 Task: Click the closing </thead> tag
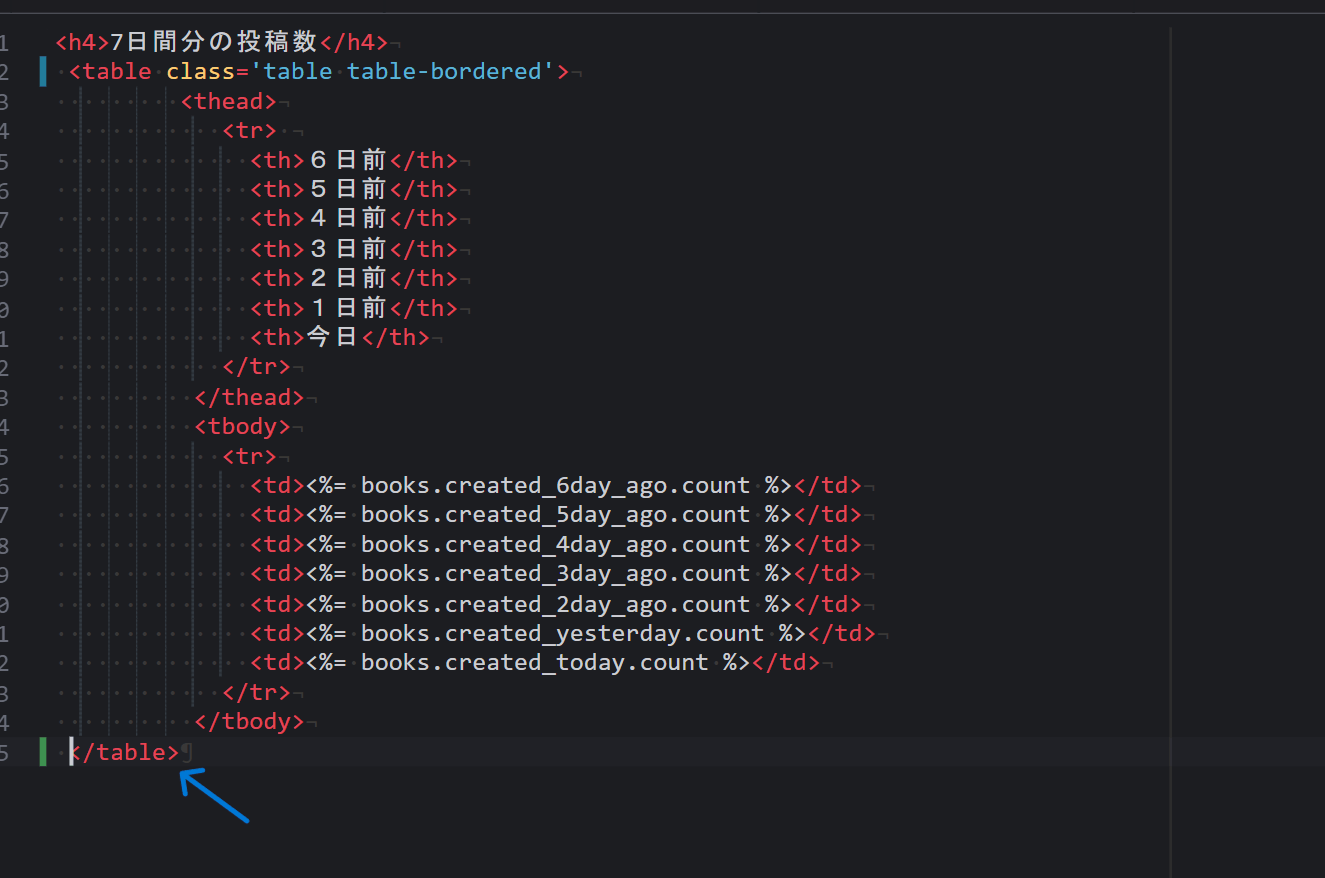tap(249, 397)
